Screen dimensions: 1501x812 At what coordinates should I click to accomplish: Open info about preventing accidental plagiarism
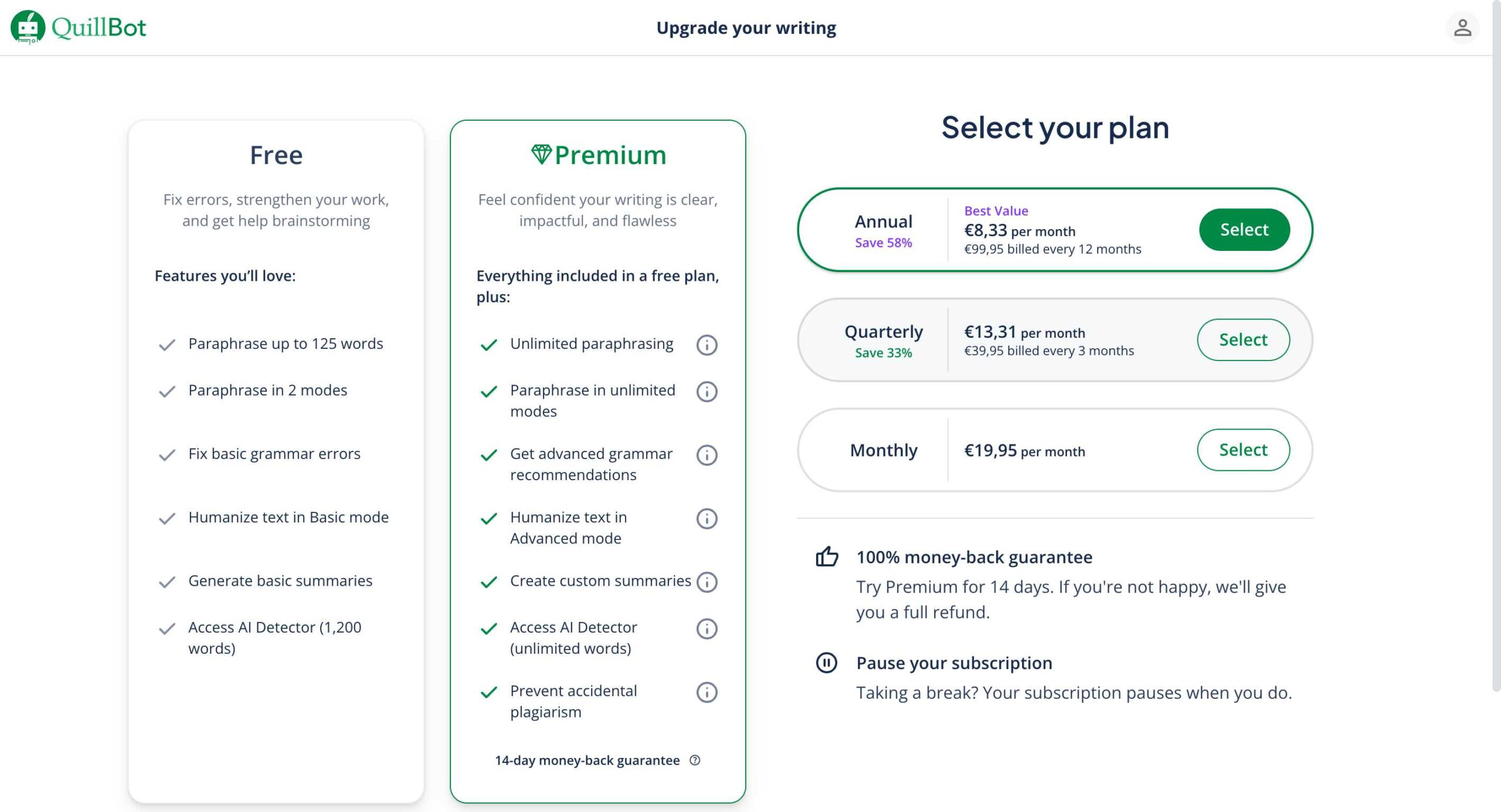click(707, 692)
